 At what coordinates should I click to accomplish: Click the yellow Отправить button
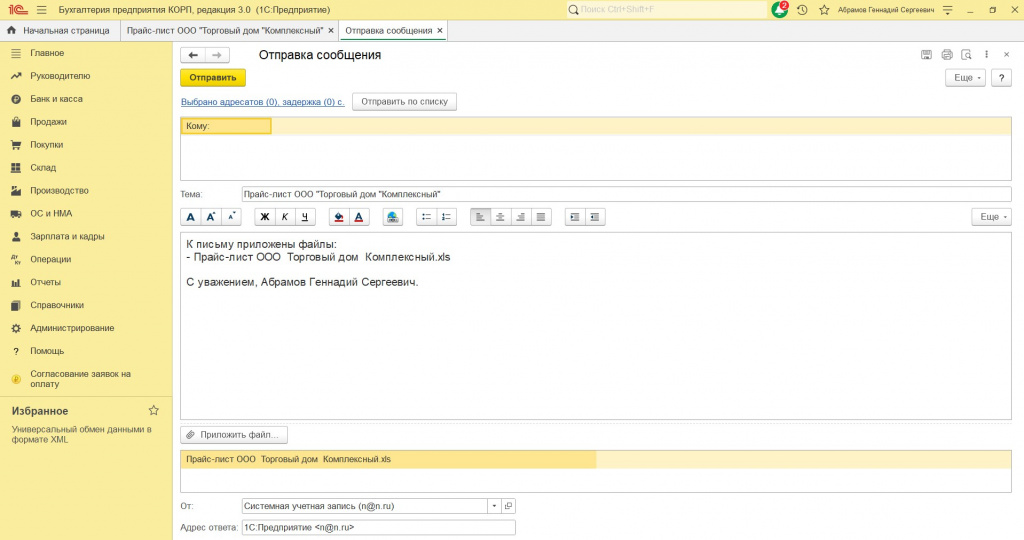pos(213,78)
